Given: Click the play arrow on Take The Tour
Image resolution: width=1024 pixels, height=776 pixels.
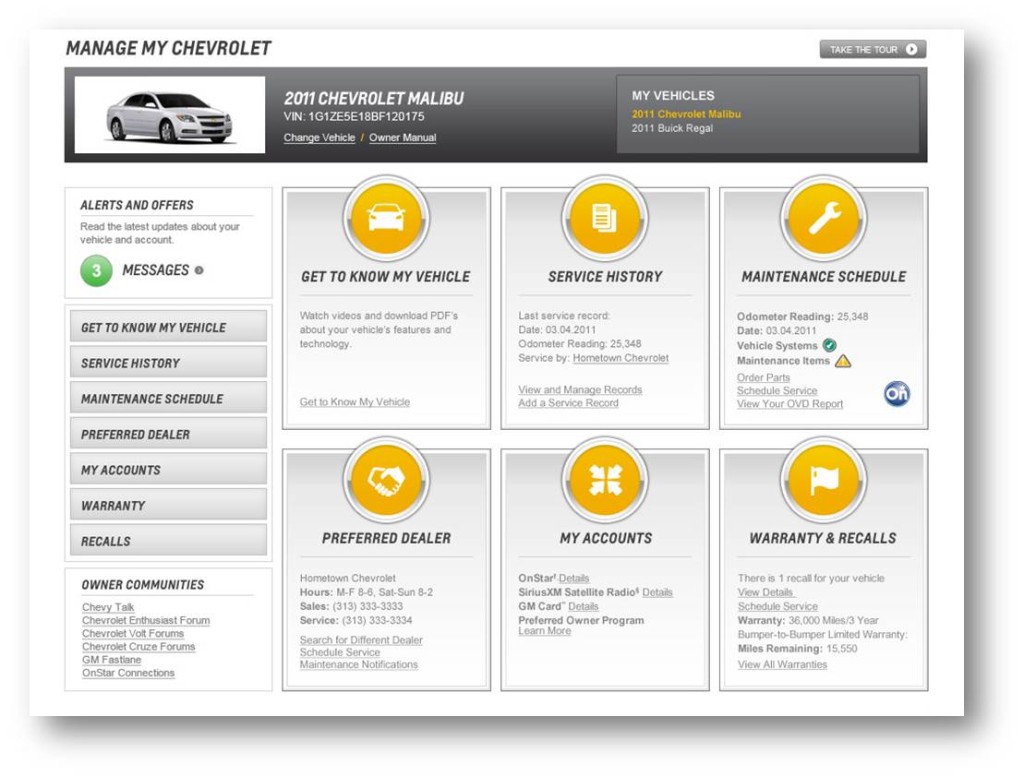Looking at the screenshot, I should (911, 50).
